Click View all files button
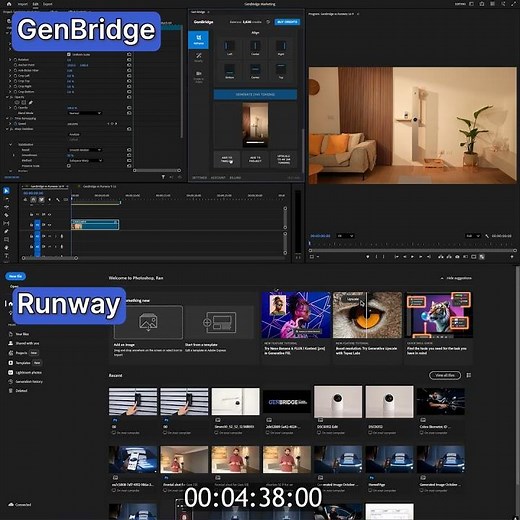 (445, 375)
